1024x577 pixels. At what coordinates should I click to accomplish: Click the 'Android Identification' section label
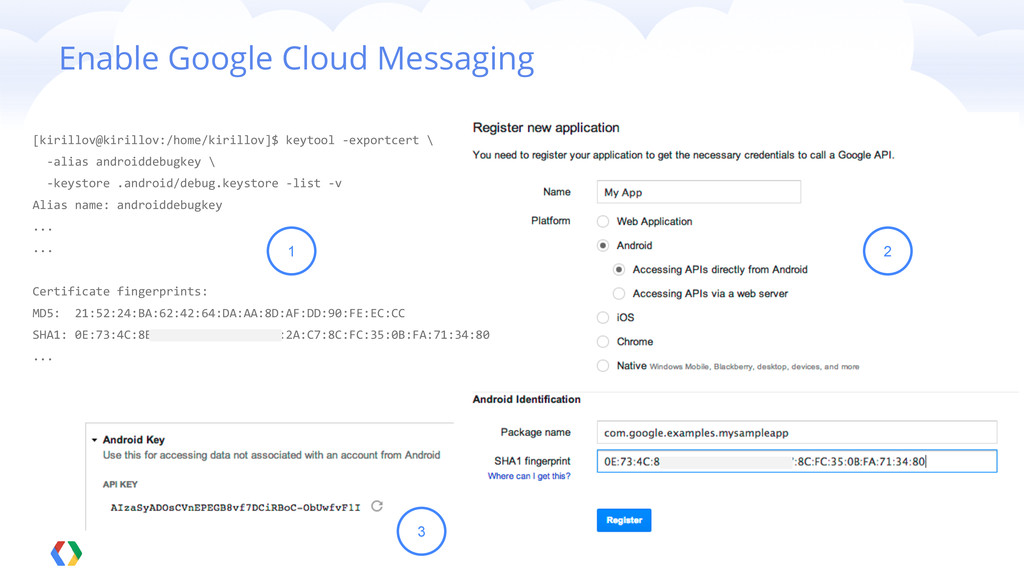pos(526,399)
